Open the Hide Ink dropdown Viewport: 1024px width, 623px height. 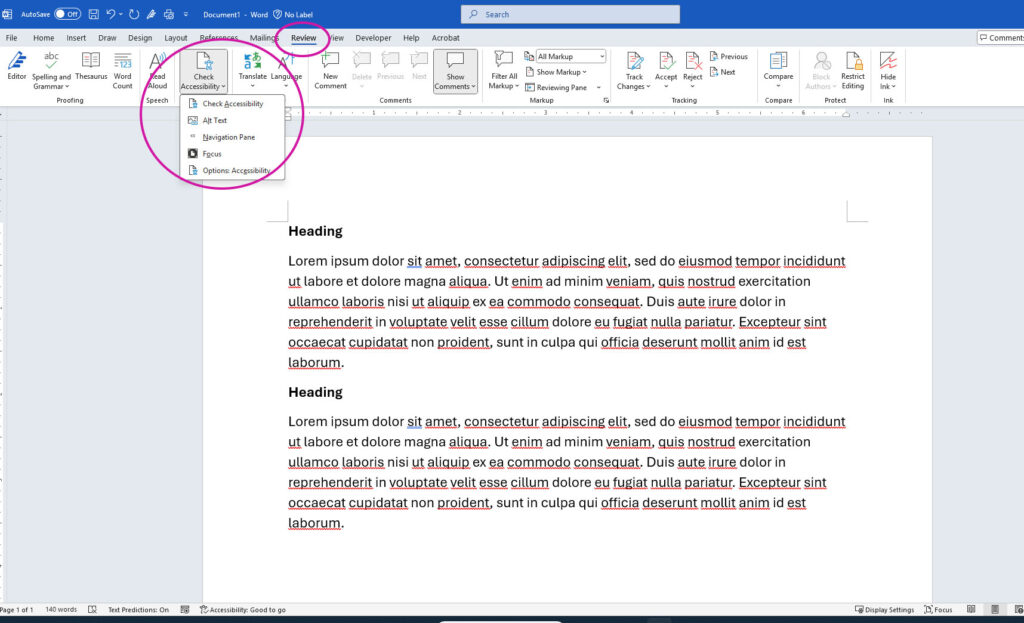[888, 71]
